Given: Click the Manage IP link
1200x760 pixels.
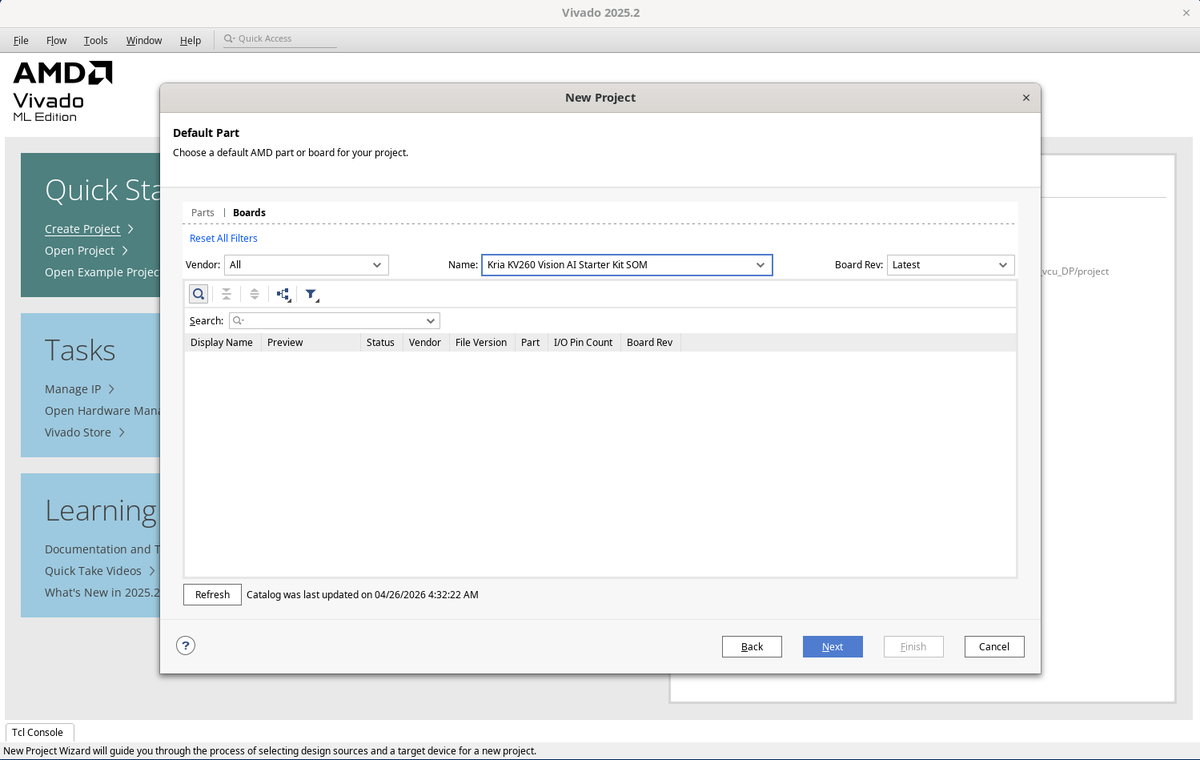Looking at the screenshot, I should click(73, 389).
